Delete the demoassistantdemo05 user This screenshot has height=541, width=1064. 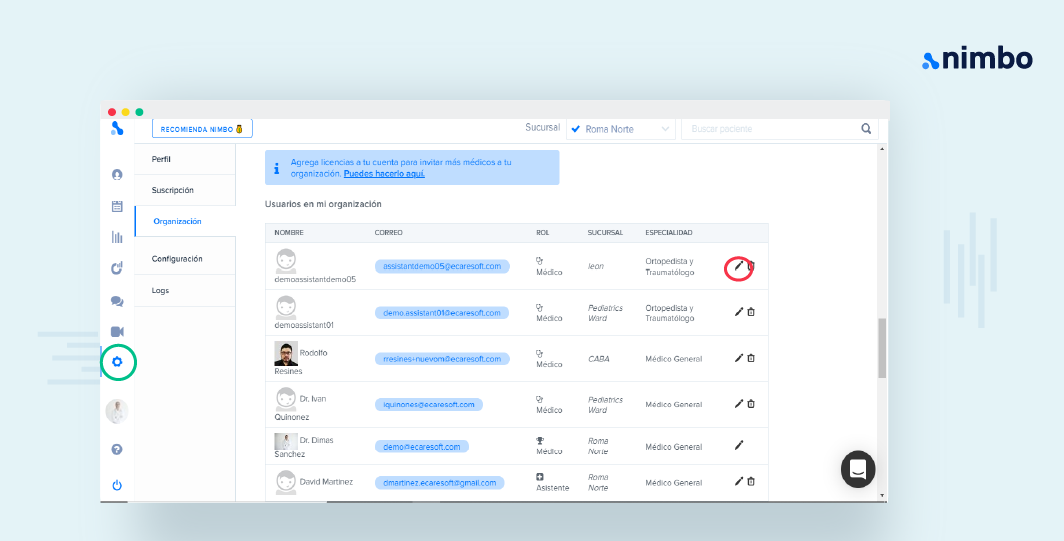[x=751, y=266]
